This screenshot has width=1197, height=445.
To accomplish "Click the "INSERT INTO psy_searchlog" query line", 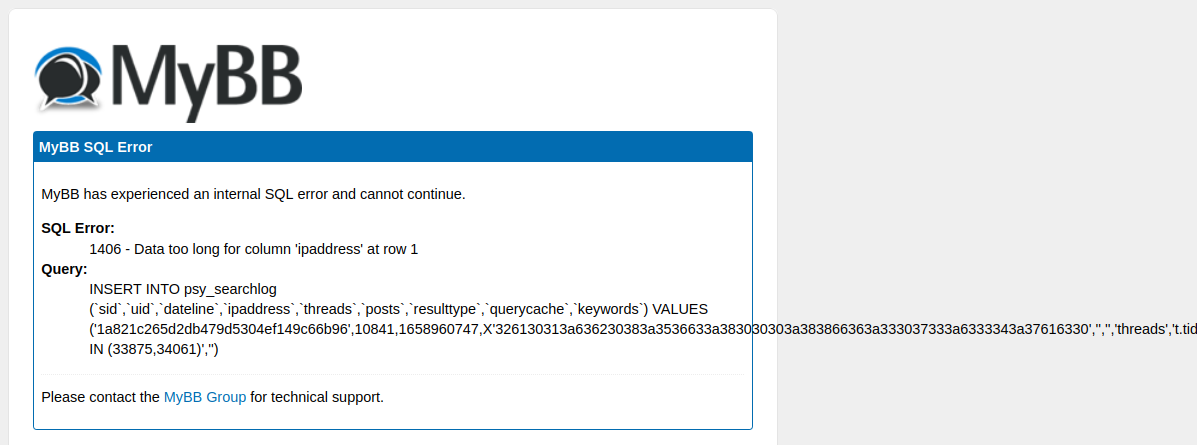I will pyautogui.click(x=183, y=289).
